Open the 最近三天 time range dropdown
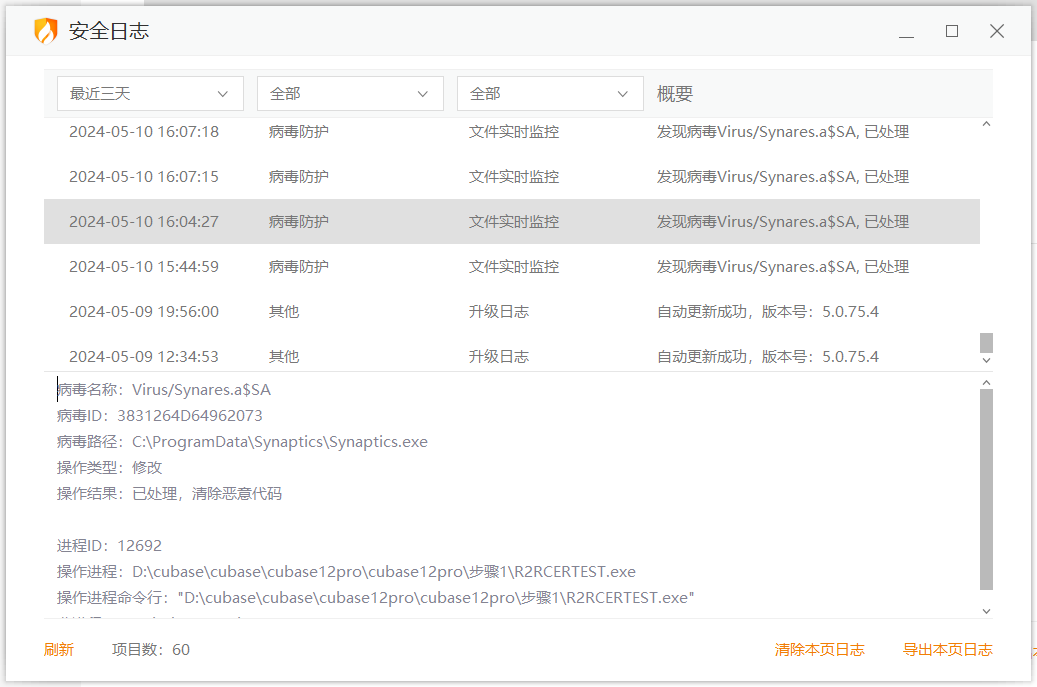The image size is (1037, 687). point(150,94)
